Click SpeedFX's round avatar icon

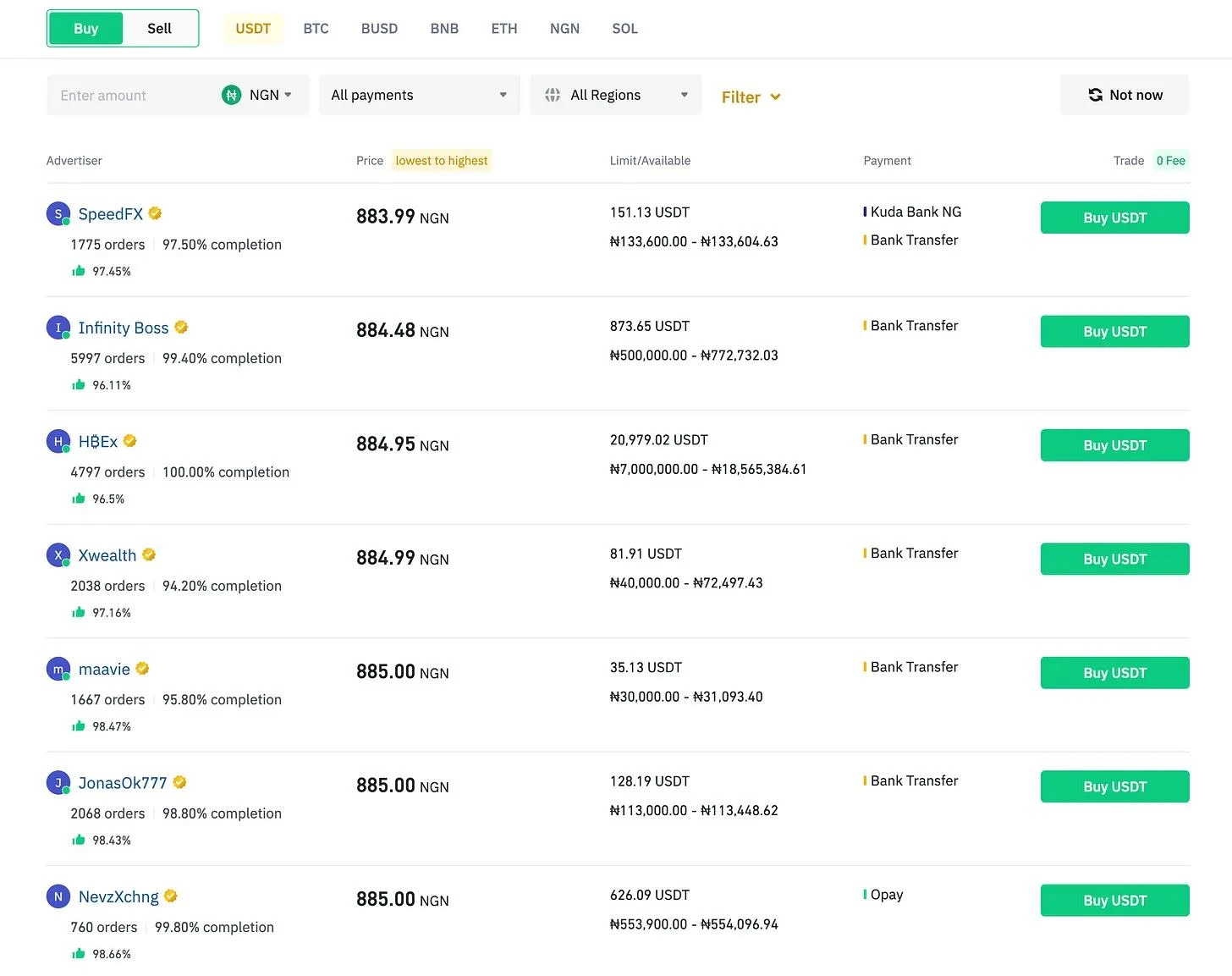[58, 214]
